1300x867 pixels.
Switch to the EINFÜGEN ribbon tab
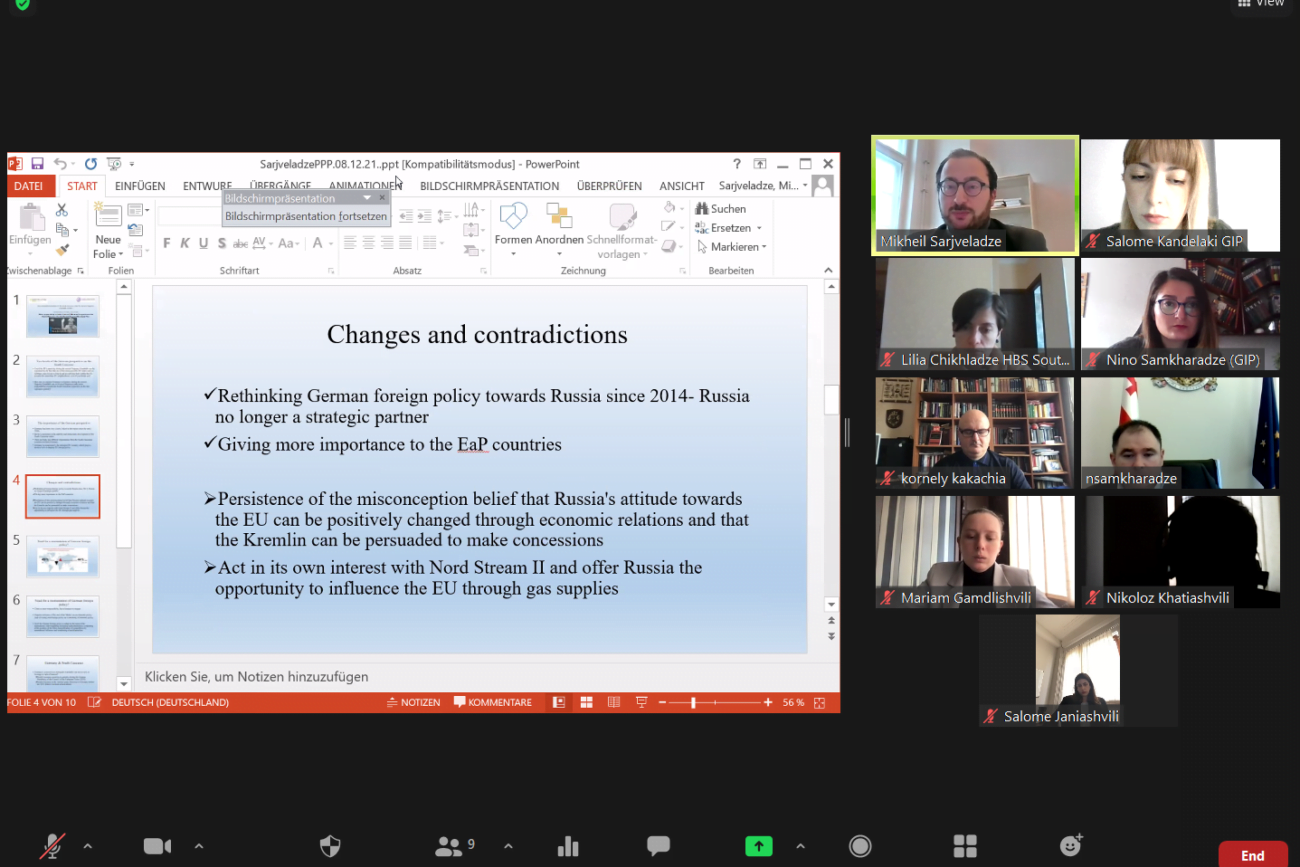click(140, 186)
